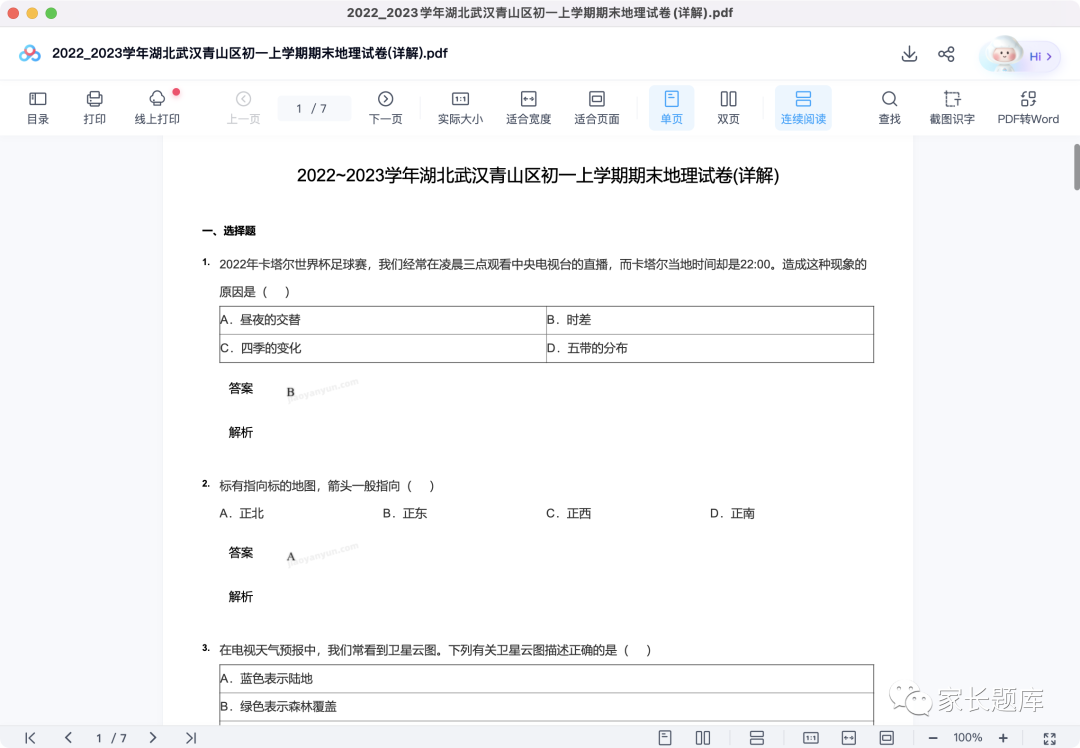Click the document title heading text
This screenshot has width=1080, height=748.
pos(538,176)
